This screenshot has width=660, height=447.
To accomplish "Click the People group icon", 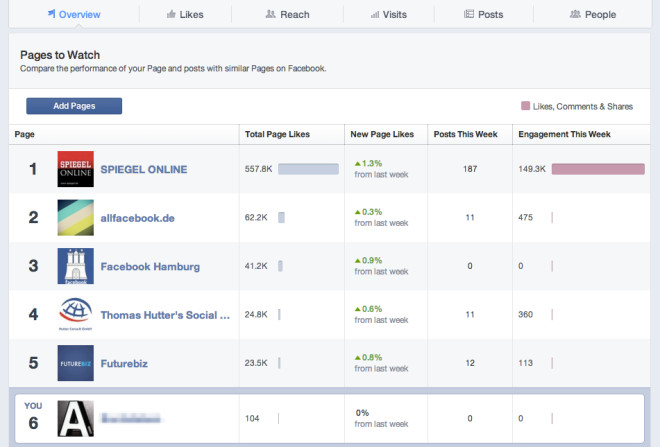I will click(575, 14).
